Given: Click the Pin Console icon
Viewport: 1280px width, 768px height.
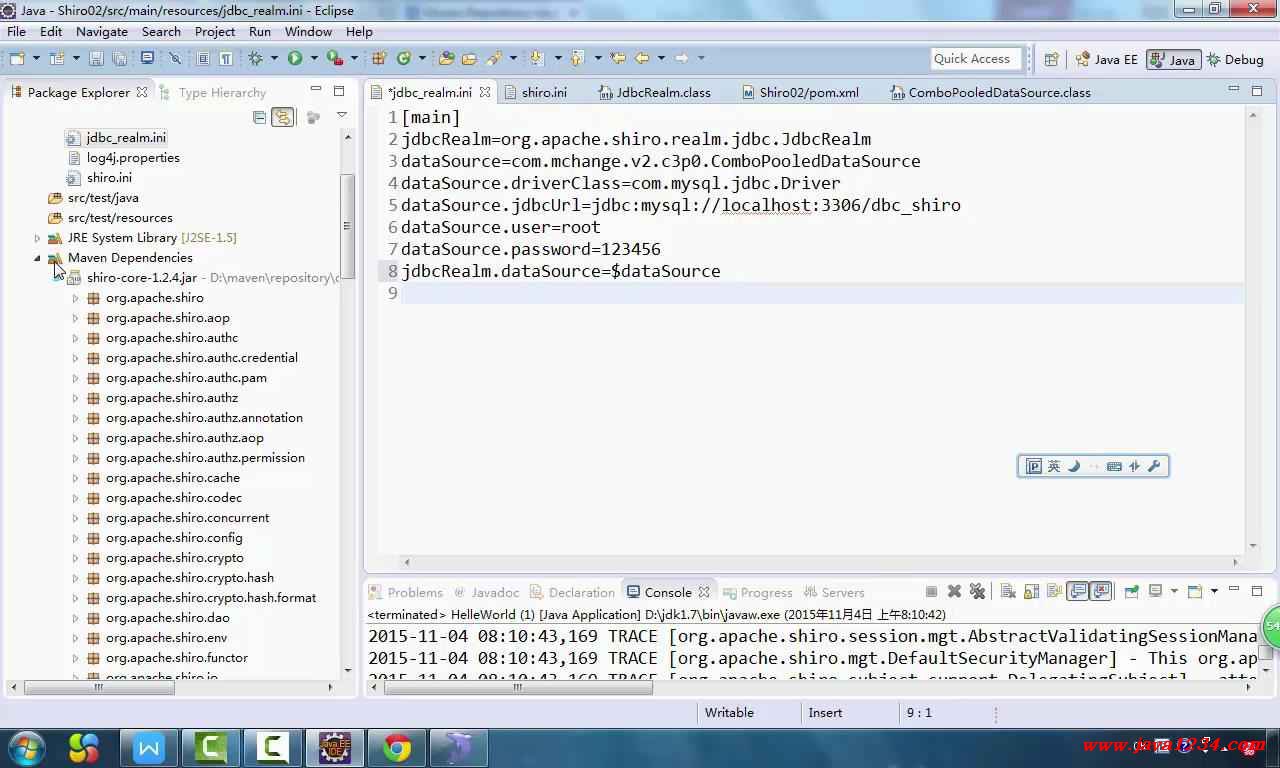Looking at the screenshot, I should 1131,592.
